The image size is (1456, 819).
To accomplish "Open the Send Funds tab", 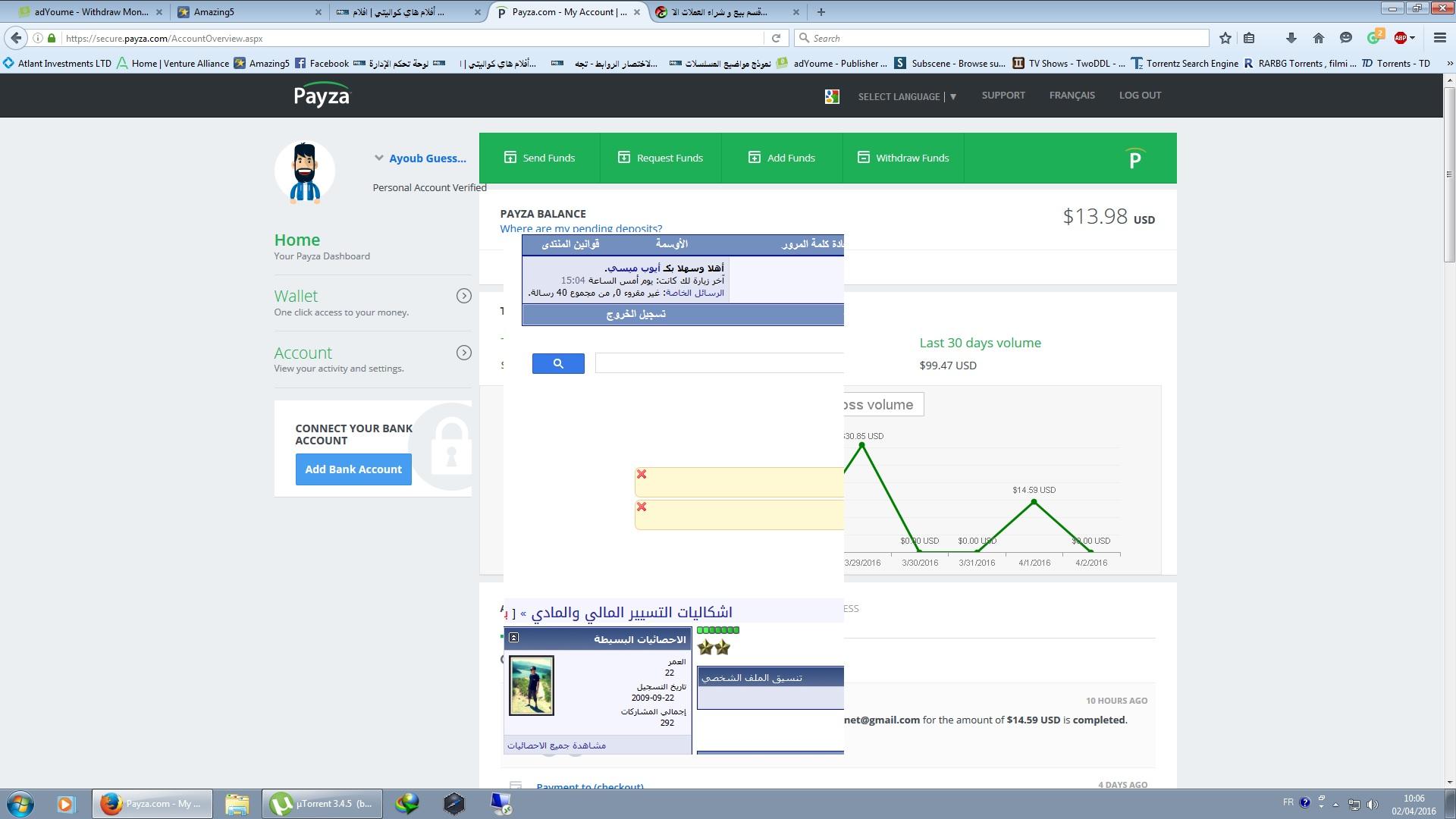I will coord(539,158).
